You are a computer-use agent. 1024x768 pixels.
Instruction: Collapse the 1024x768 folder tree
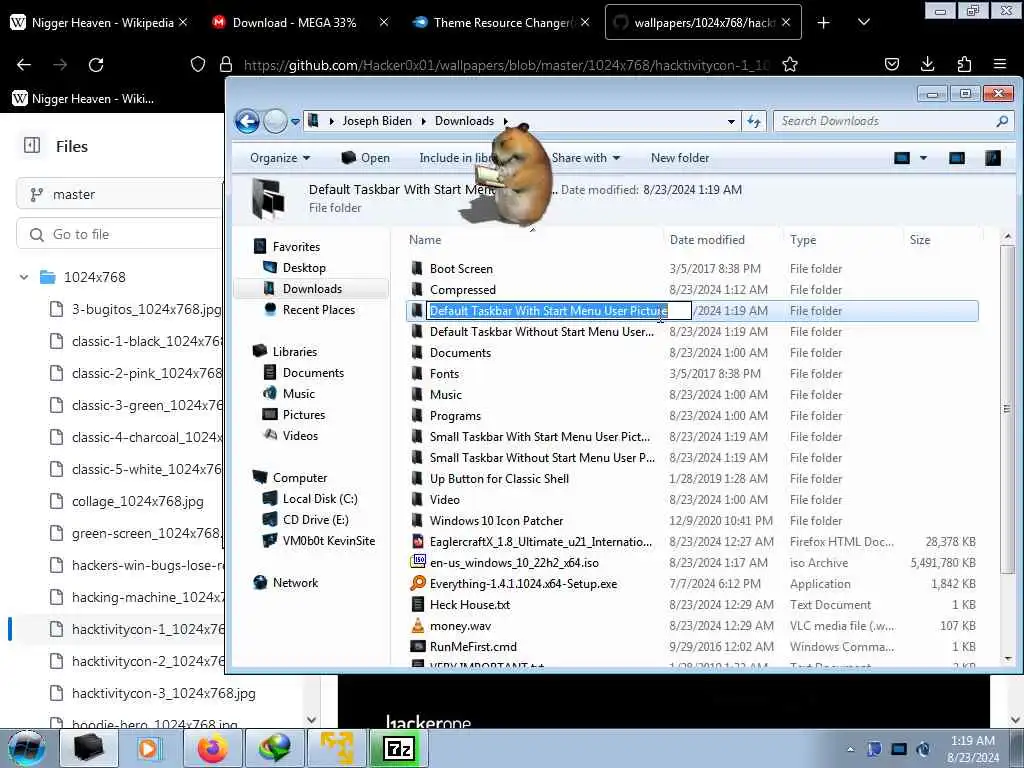click(24, 277)
